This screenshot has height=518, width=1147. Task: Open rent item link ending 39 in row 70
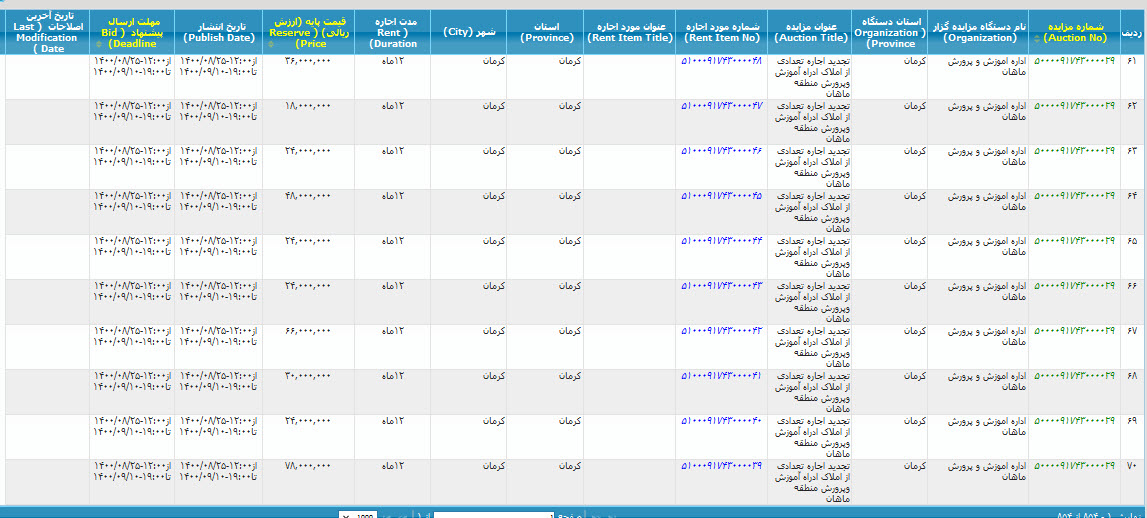coord(721,466)
